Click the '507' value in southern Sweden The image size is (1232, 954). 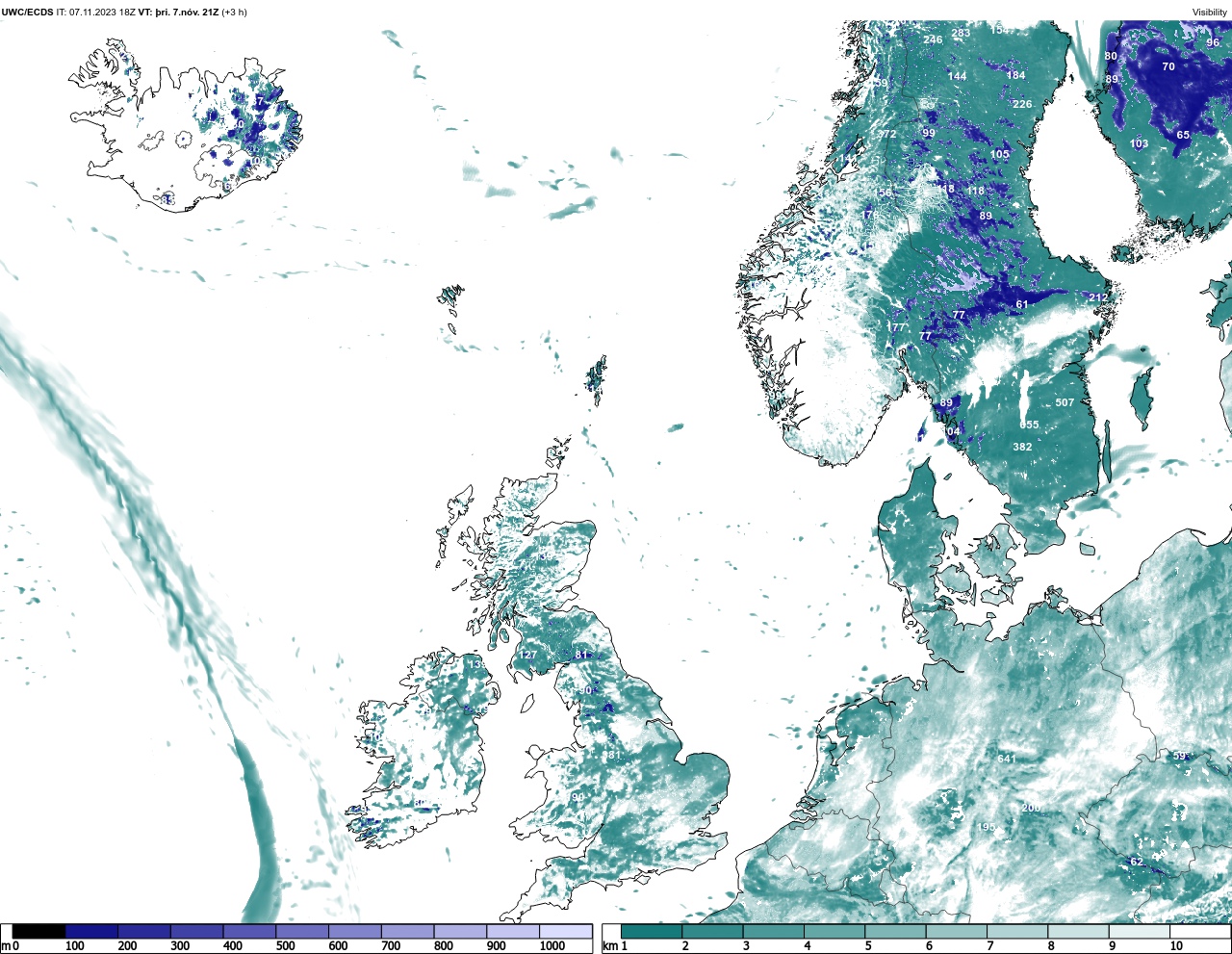click(1065, 402)
